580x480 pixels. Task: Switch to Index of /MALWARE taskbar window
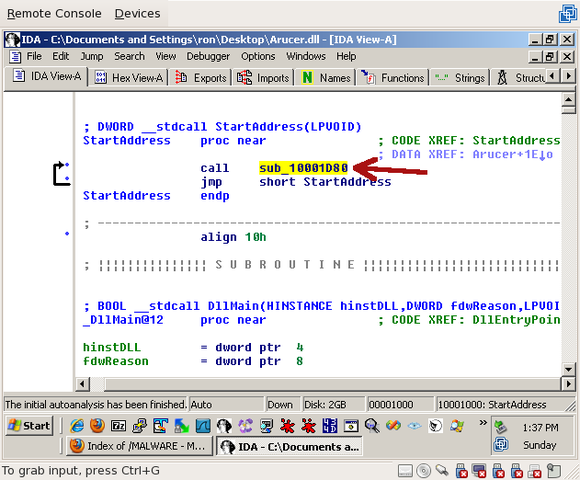(140, 446)
